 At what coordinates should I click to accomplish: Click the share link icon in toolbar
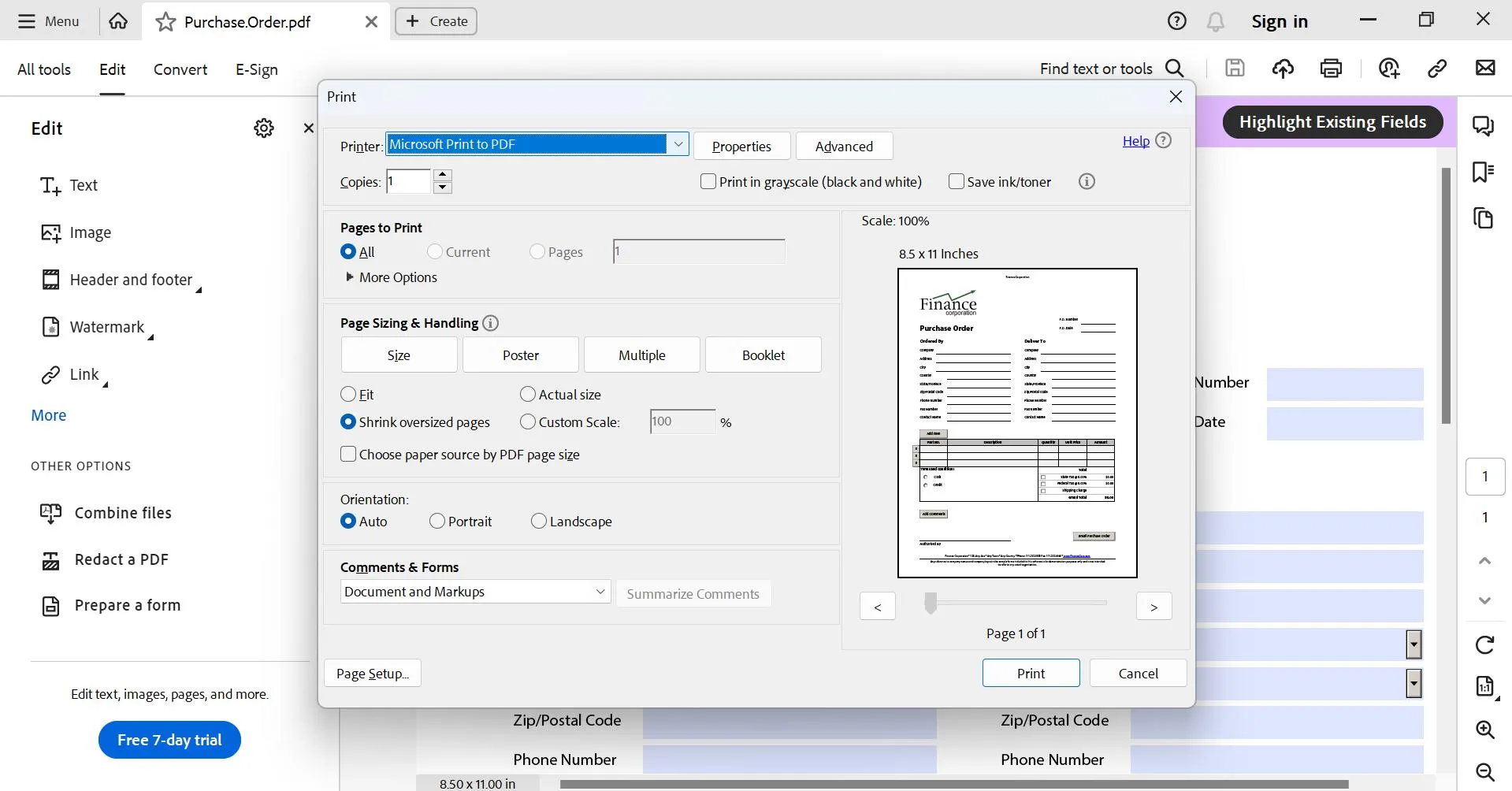(x=1437, y=69)
